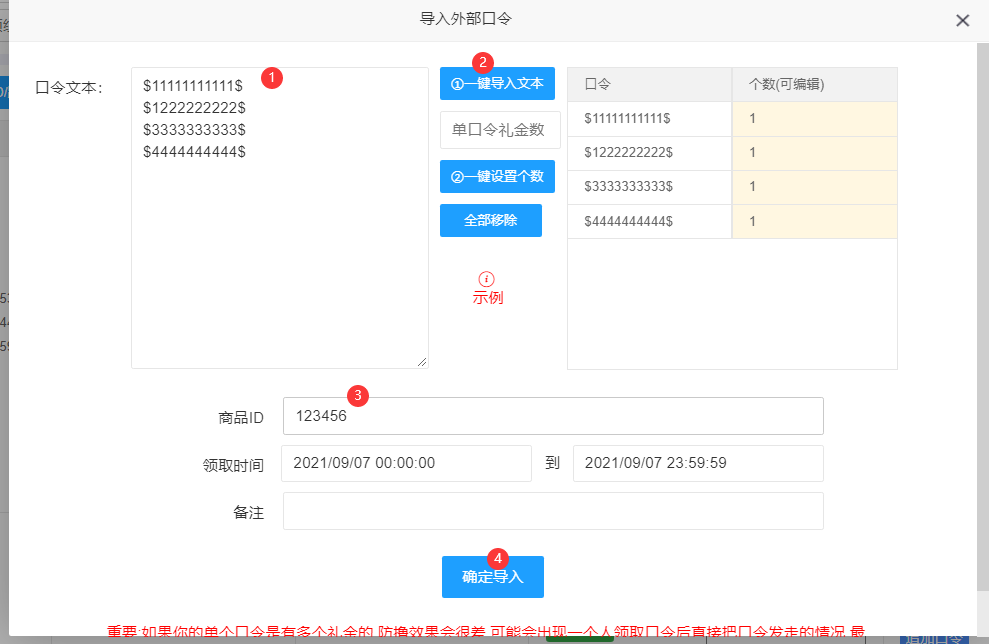Edit the count cell for $4444444444$
Image resolution: width=989 pixels, height=644 pixels.
tap(814, 221)
